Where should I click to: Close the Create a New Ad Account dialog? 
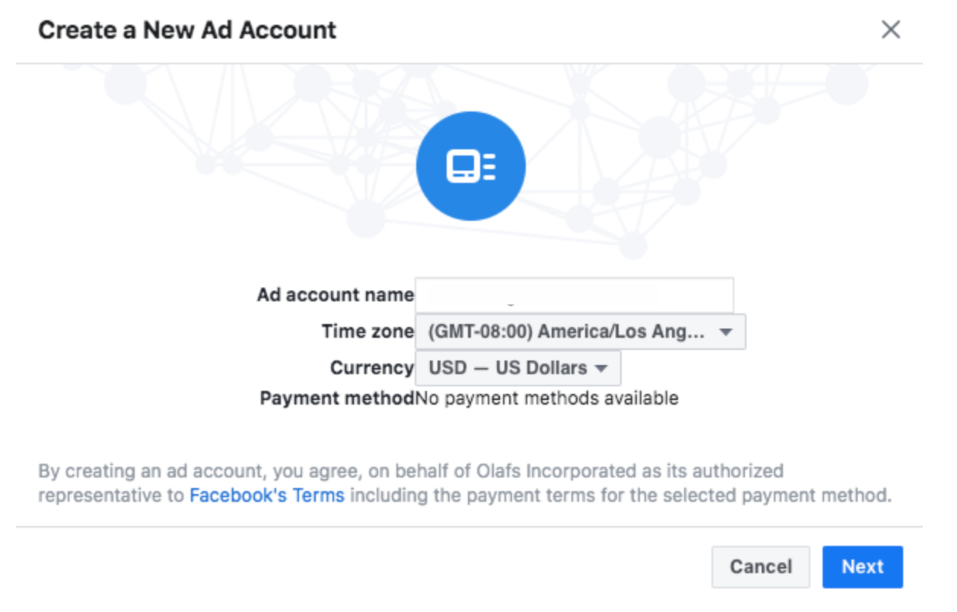pos(890,29)
